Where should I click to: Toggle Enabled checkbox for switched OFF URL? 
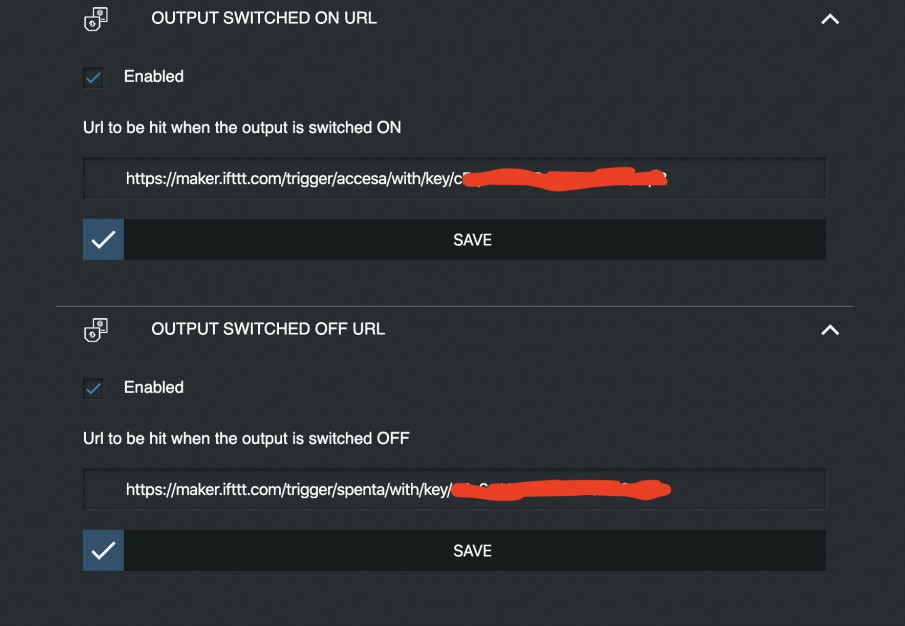pos(94,388)
